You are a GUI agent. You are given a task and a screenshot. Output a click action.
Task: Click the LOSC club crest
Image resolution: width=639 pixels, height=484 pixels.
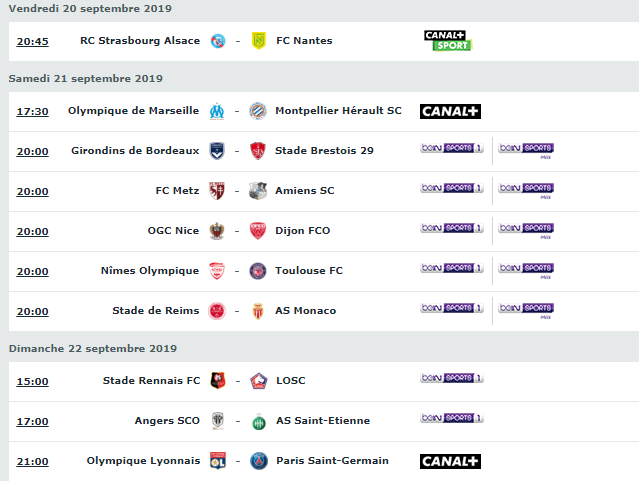click(x=259, y=381)
